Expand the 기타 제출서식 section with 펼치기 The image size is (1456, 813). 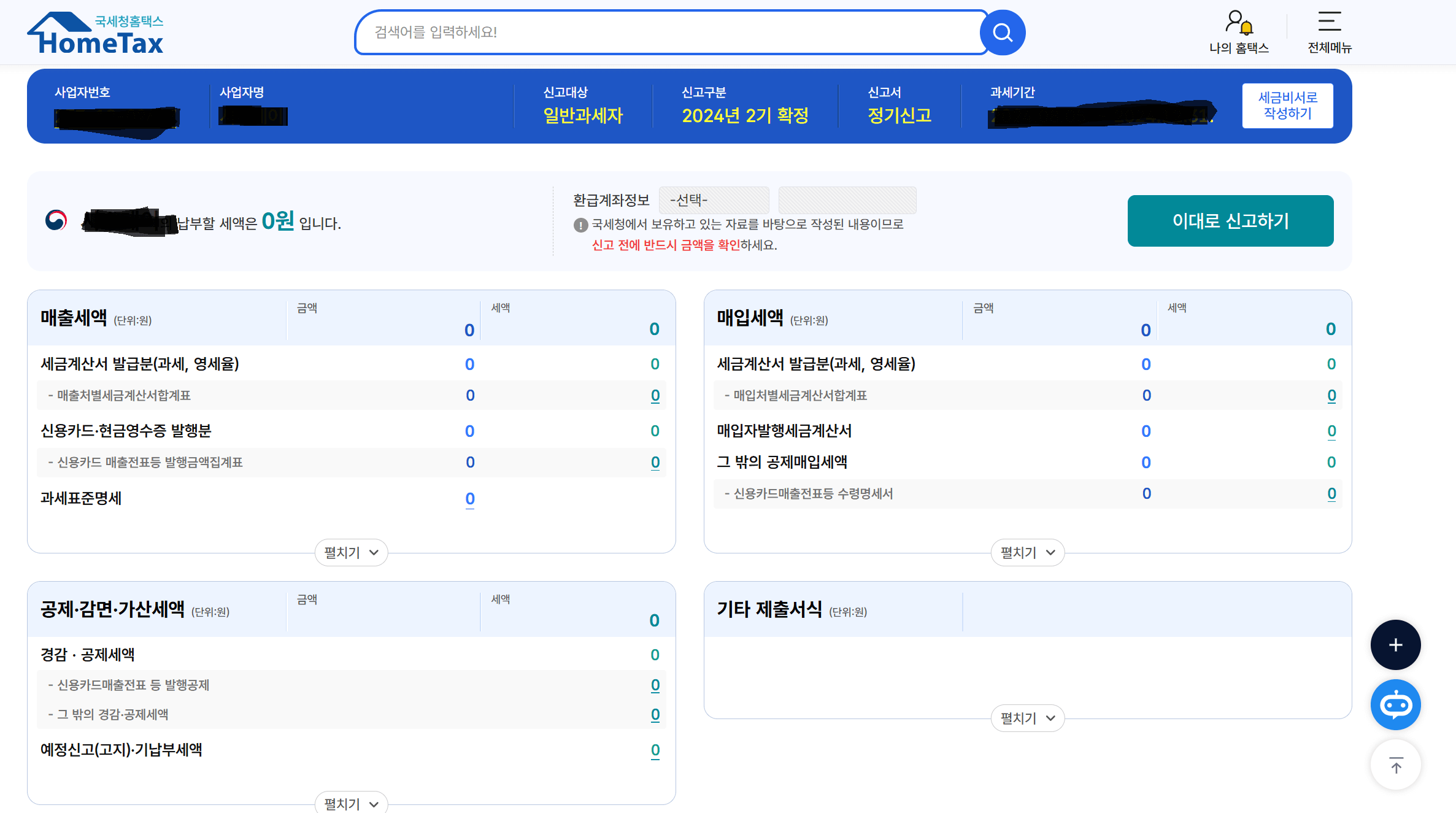tap(1027, 718)
